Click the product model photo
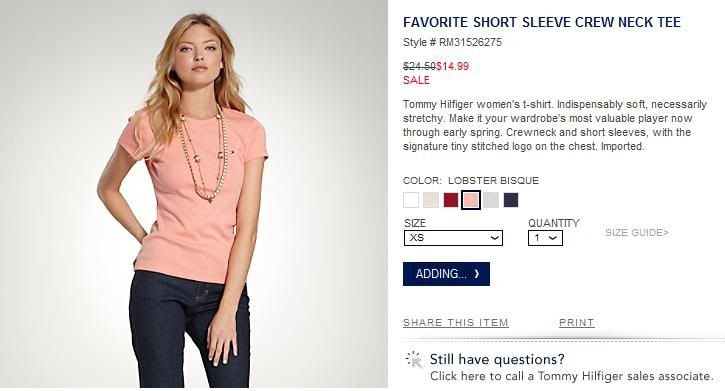This screenshot has width=725, height=391. point(194,194)
